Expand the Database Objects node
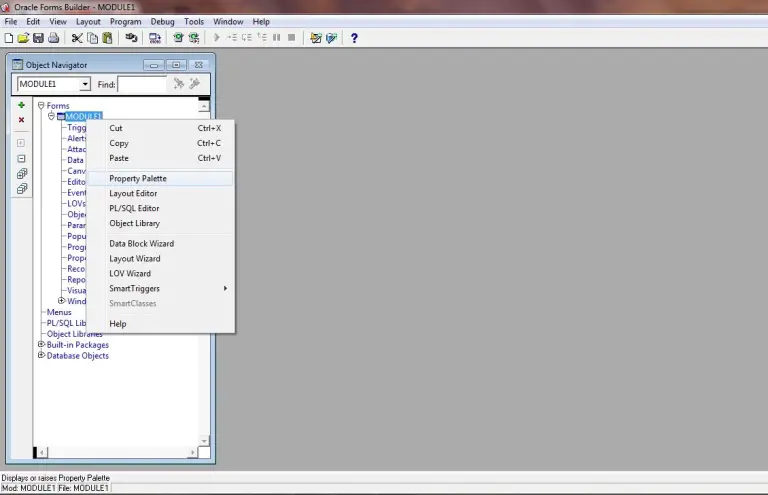 pyautogui.click(x=41, y=355)
